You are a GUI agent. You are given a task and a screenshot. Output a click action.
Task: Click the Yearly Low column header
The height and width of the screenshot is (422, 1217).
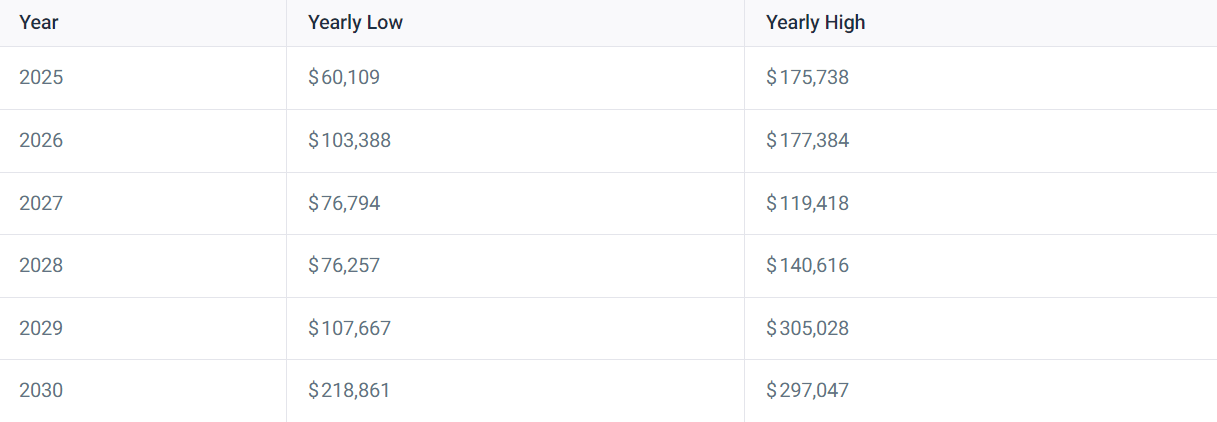click(355, 23)
